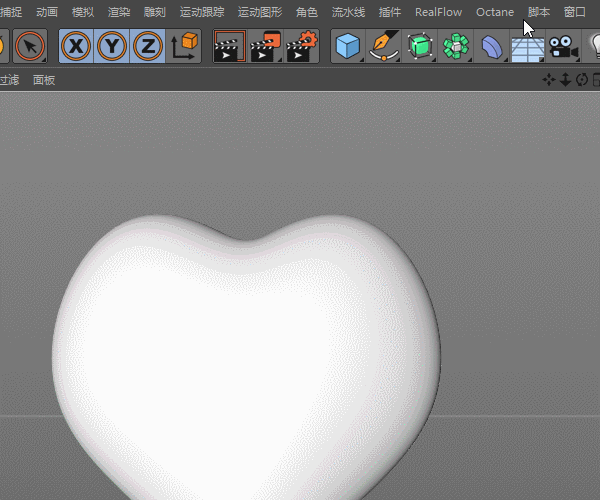Screen dimensions: 600x500
Task: Open the RealFlow menu
Action: click(438, 12)
